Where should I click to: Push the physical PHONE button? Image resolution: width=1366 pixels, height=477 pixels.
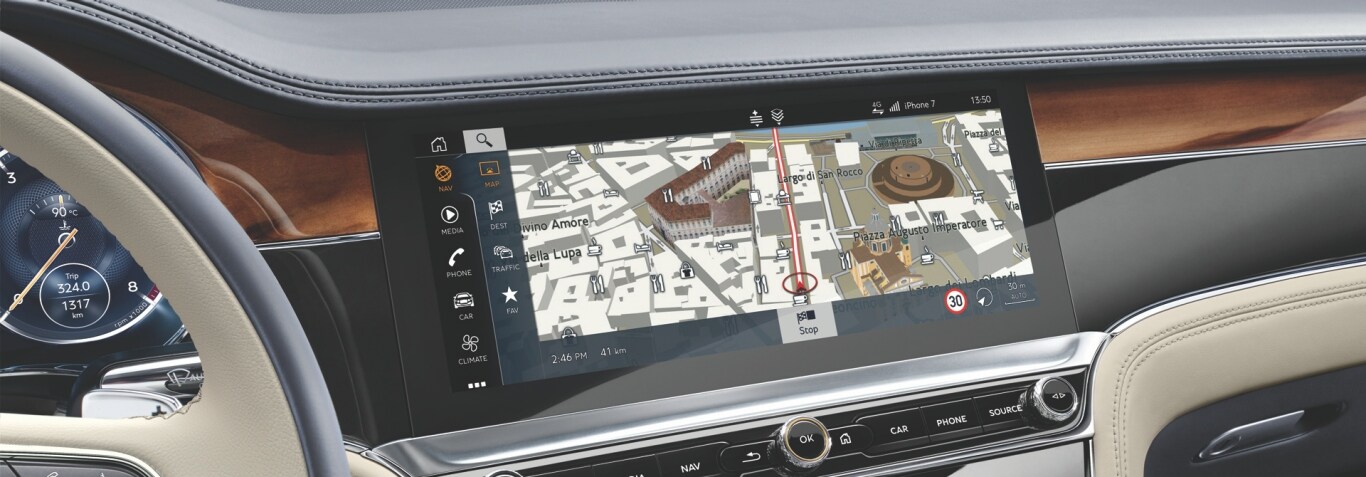(951, 421)
